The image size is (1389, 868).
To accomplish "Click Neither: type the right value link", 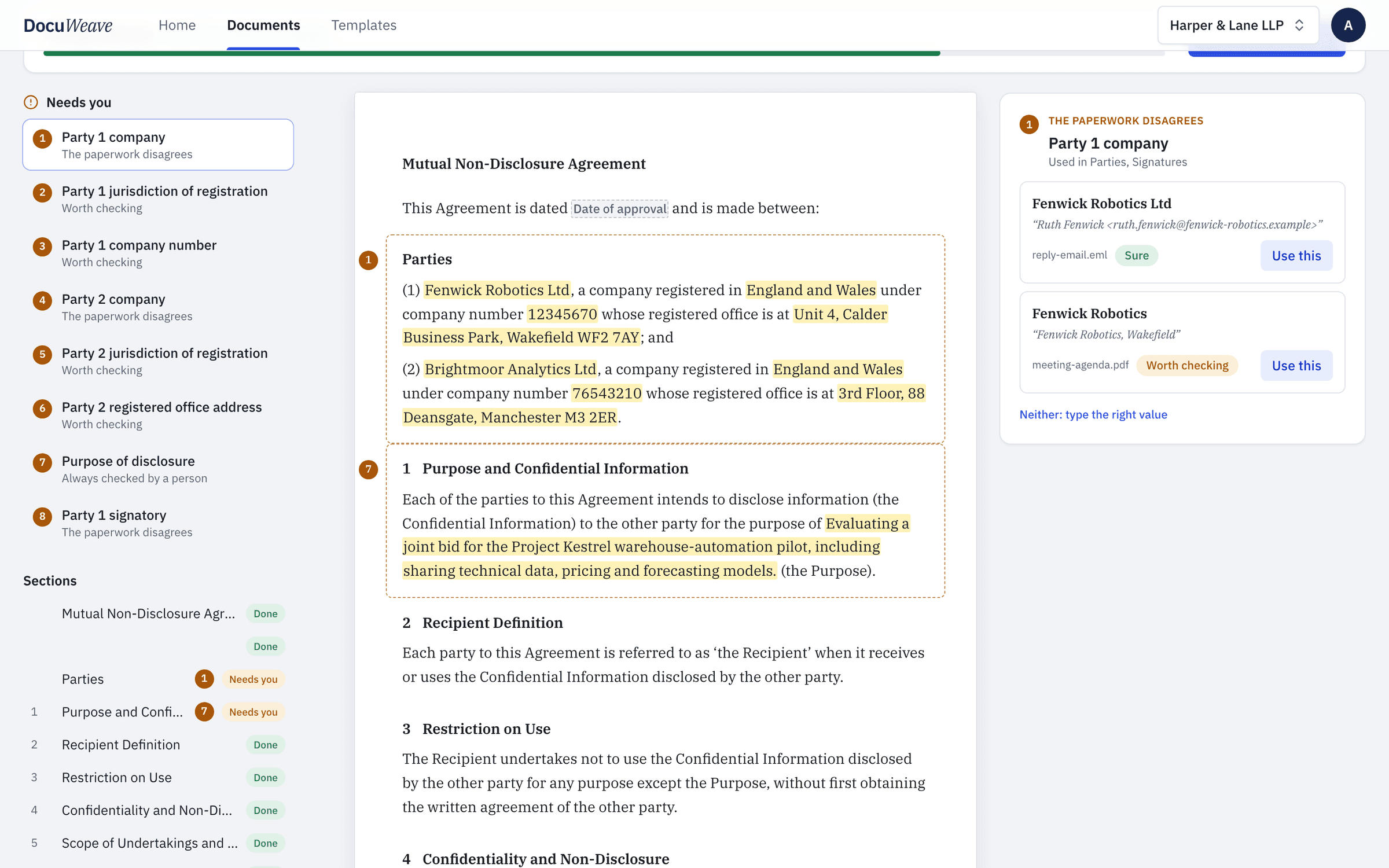I will 1093,414.
